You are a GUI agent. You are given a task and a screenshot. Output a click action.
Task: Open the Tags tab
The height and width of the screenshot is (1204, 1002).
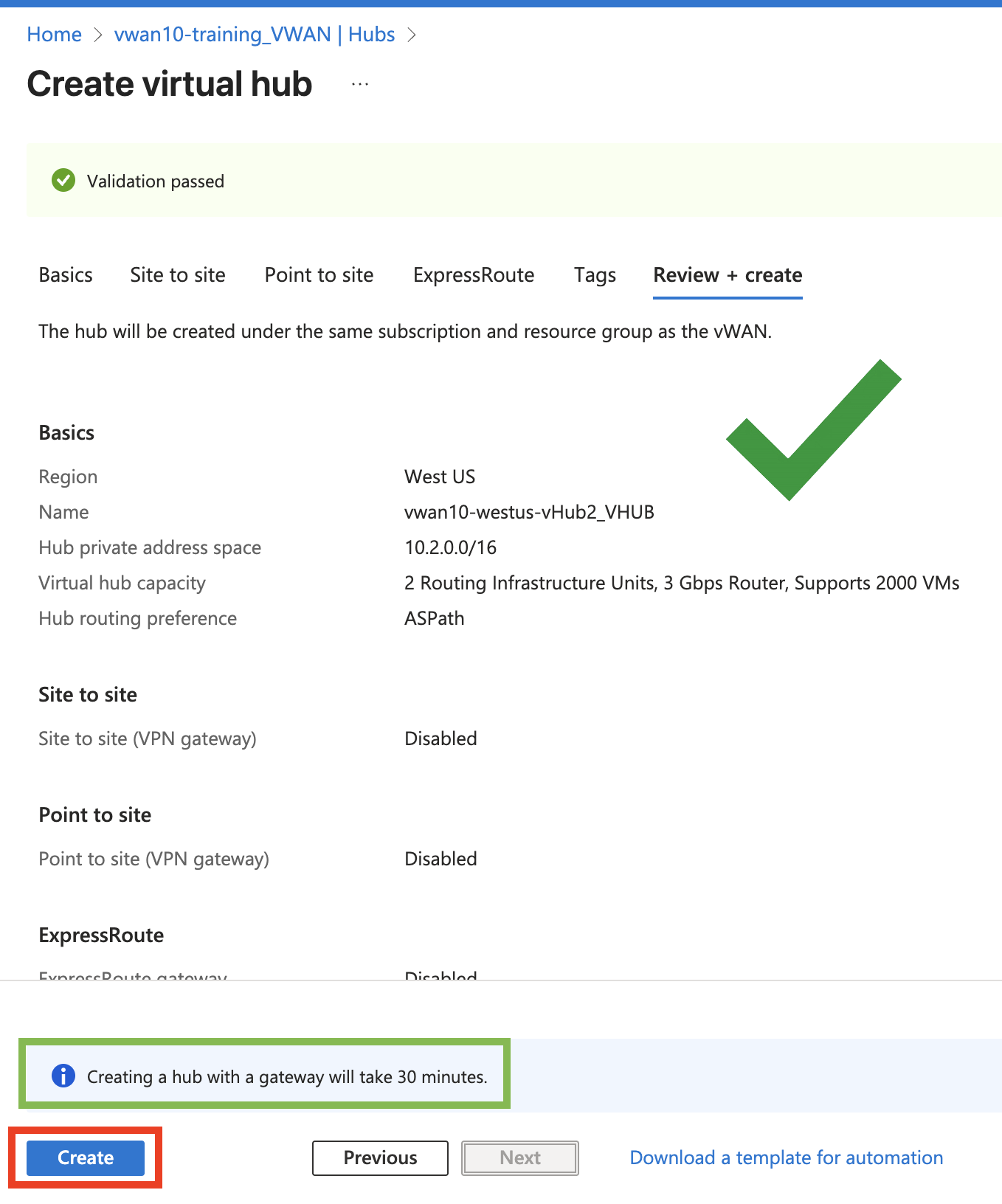[x=595, y=275]
